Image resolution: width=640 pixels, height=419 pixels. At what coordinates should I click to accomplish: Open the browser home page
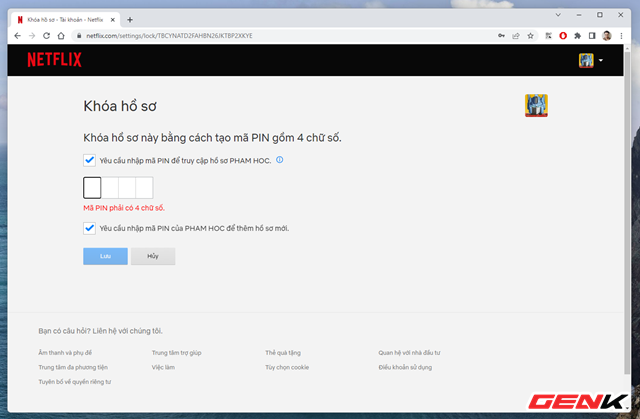[x=61, y=36]
